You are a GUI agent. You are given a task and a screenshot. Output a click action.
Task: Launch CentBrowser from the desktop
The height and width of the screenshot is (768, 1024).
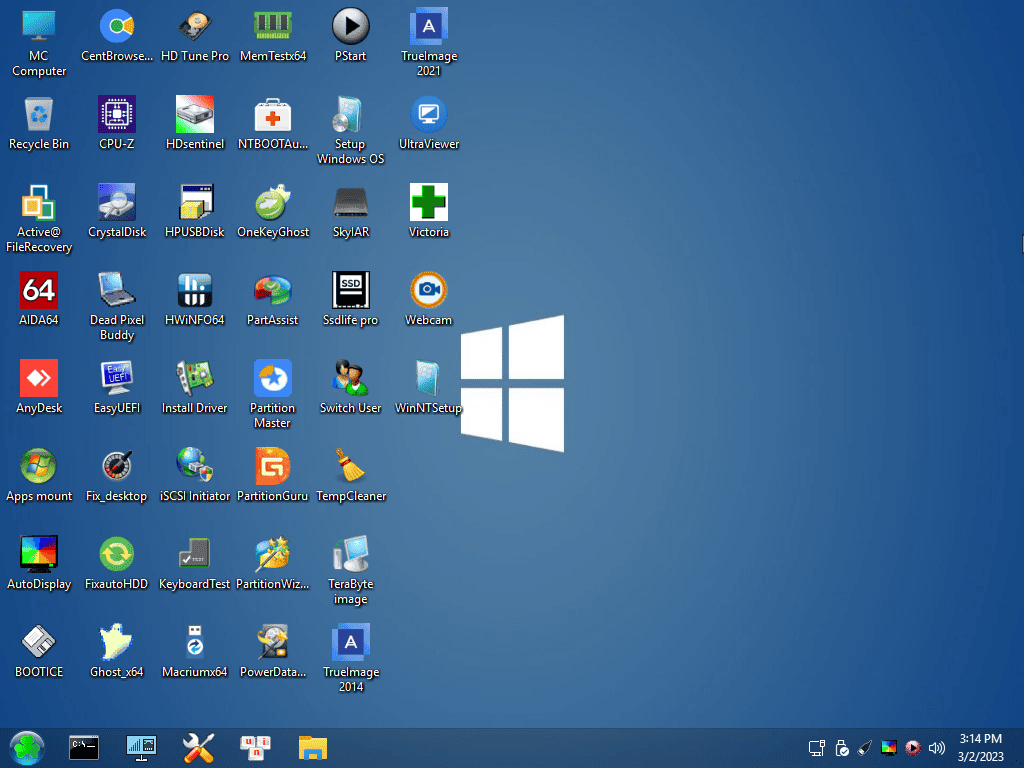pyautogui.click(x=117, y=26)
